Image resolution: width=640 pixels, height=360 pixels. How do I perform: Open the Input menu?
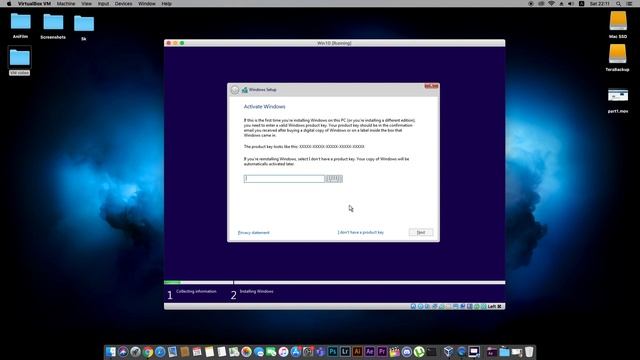click(x=103, y=4)
